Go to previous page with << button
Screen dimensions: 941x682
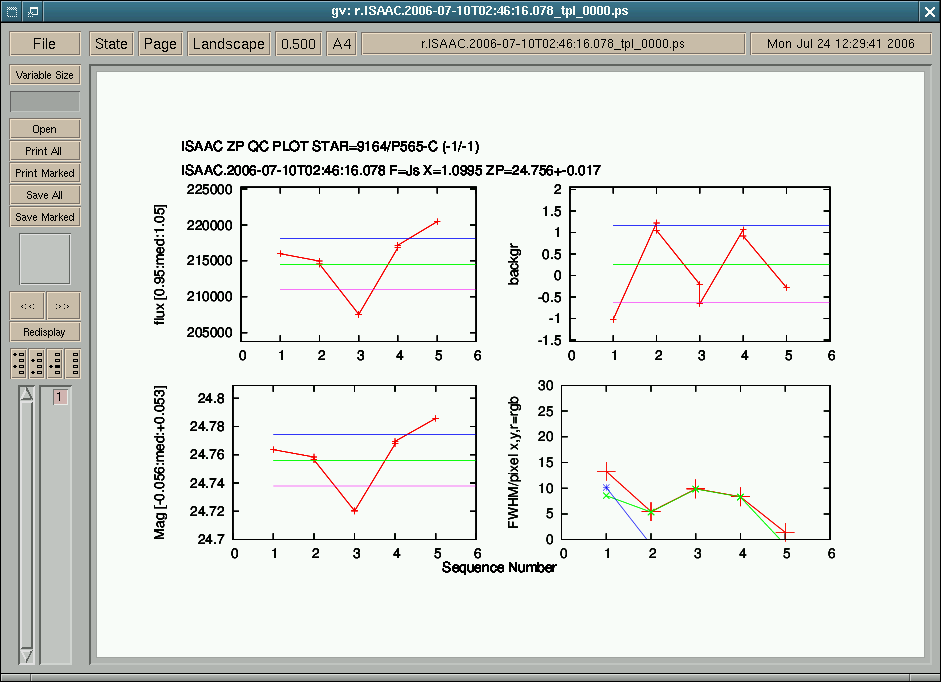tap(27, 306)
